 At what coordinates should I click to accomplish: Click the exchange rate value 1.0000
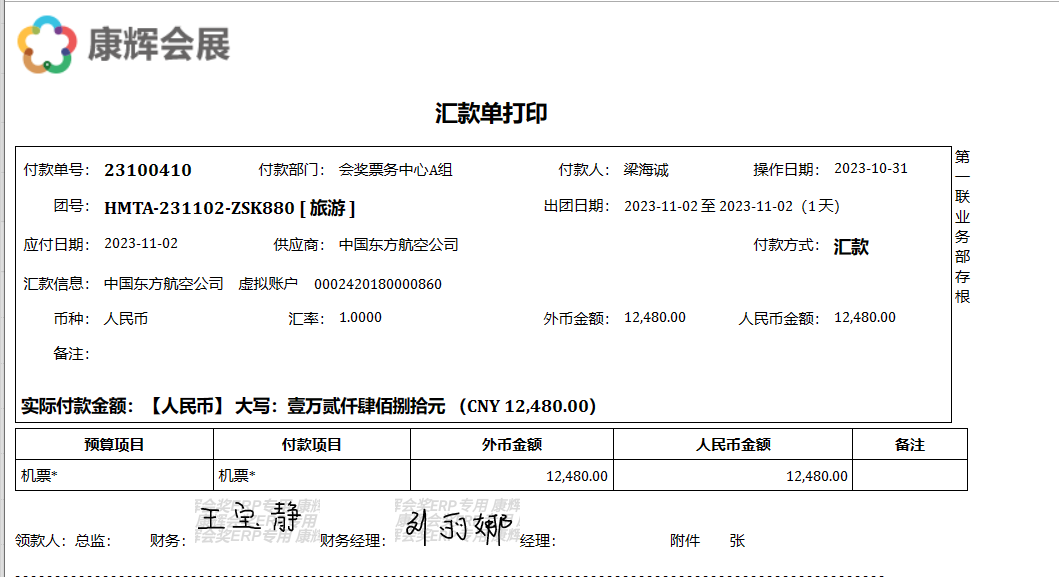click(360, 318)
